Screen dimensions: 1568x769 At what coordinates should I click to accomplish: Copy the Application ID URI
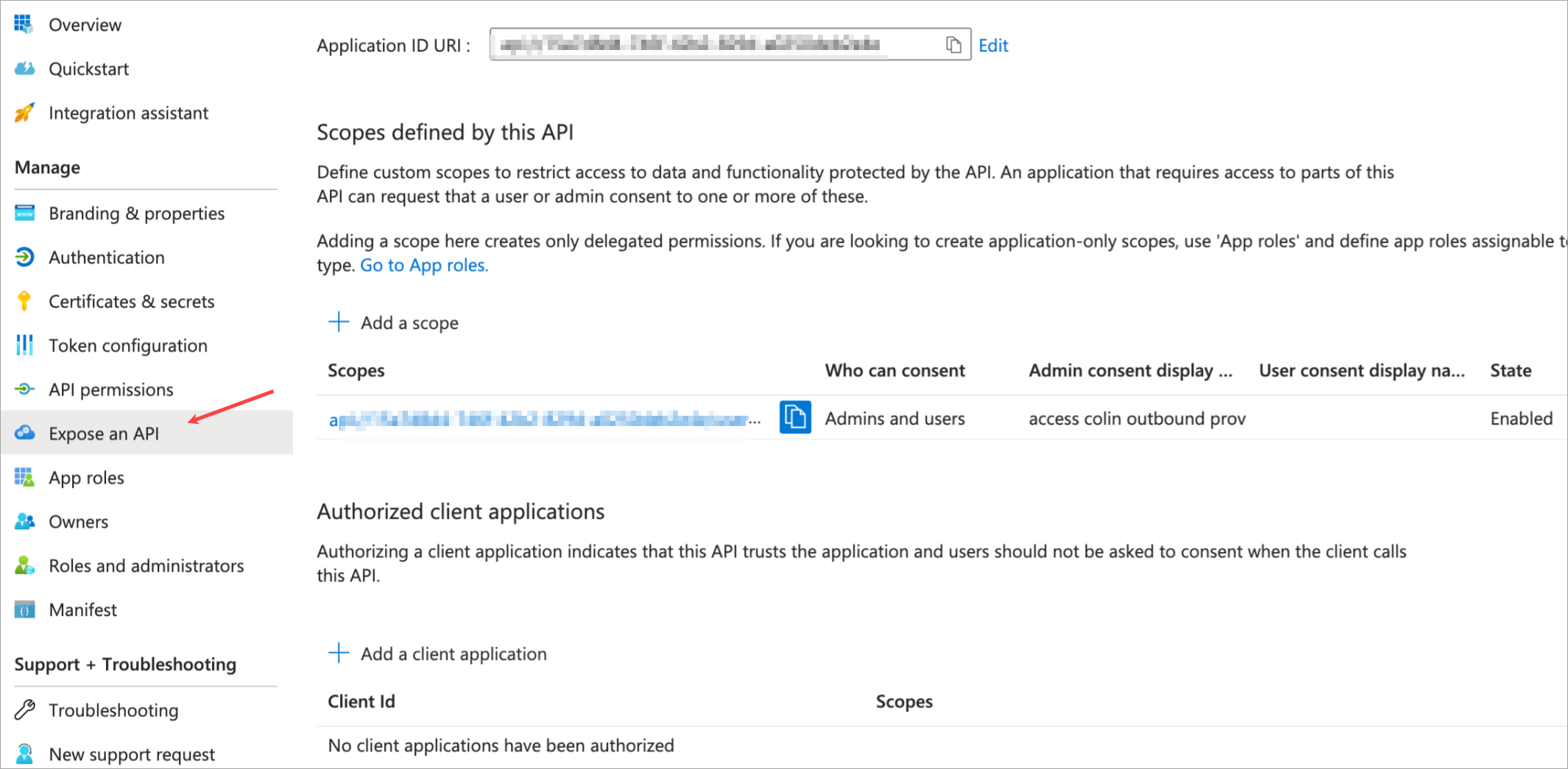tap(955, 45)
